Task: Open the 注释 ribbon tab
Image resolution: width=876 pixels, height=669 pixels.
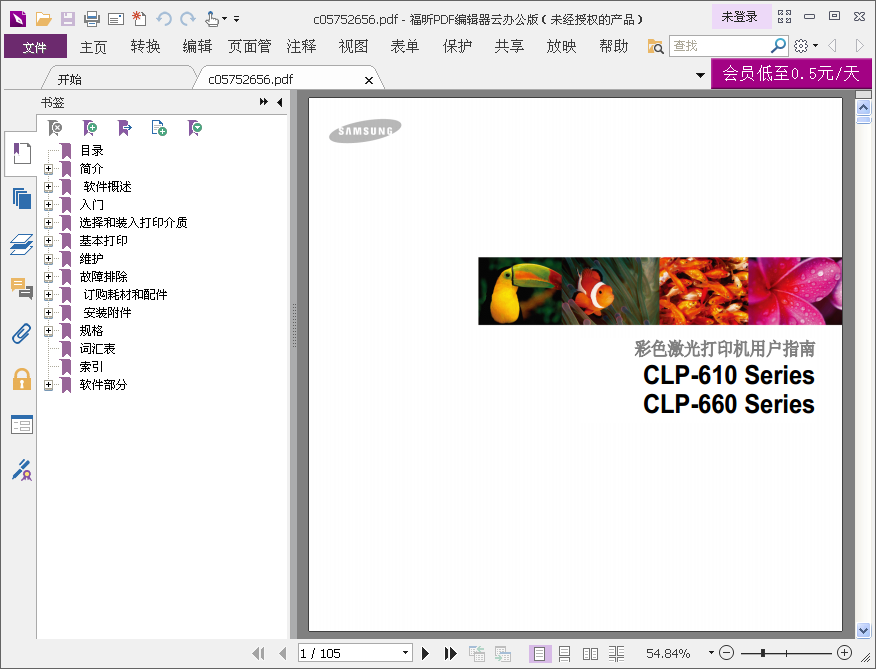Action: click(x=302, y=46)
